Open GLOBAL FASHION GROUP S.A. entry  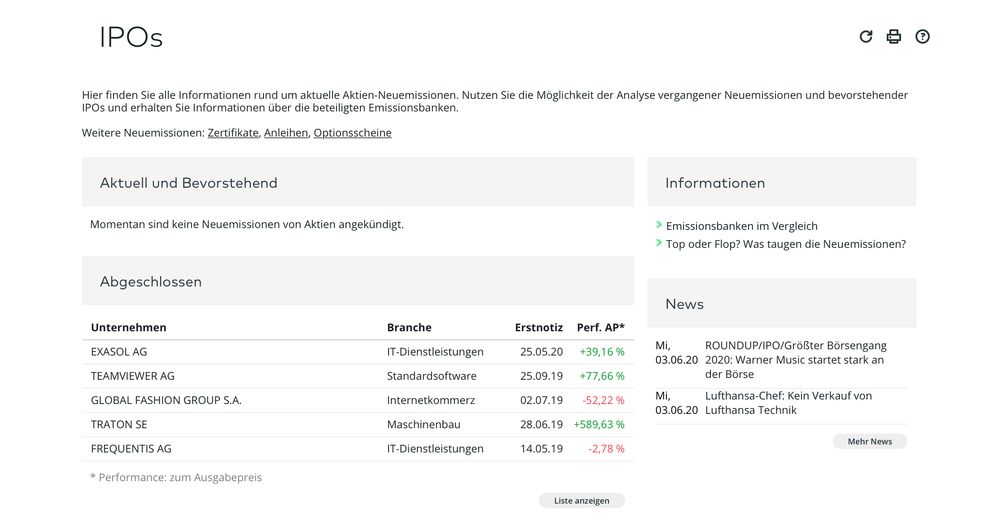click(166, 400)
